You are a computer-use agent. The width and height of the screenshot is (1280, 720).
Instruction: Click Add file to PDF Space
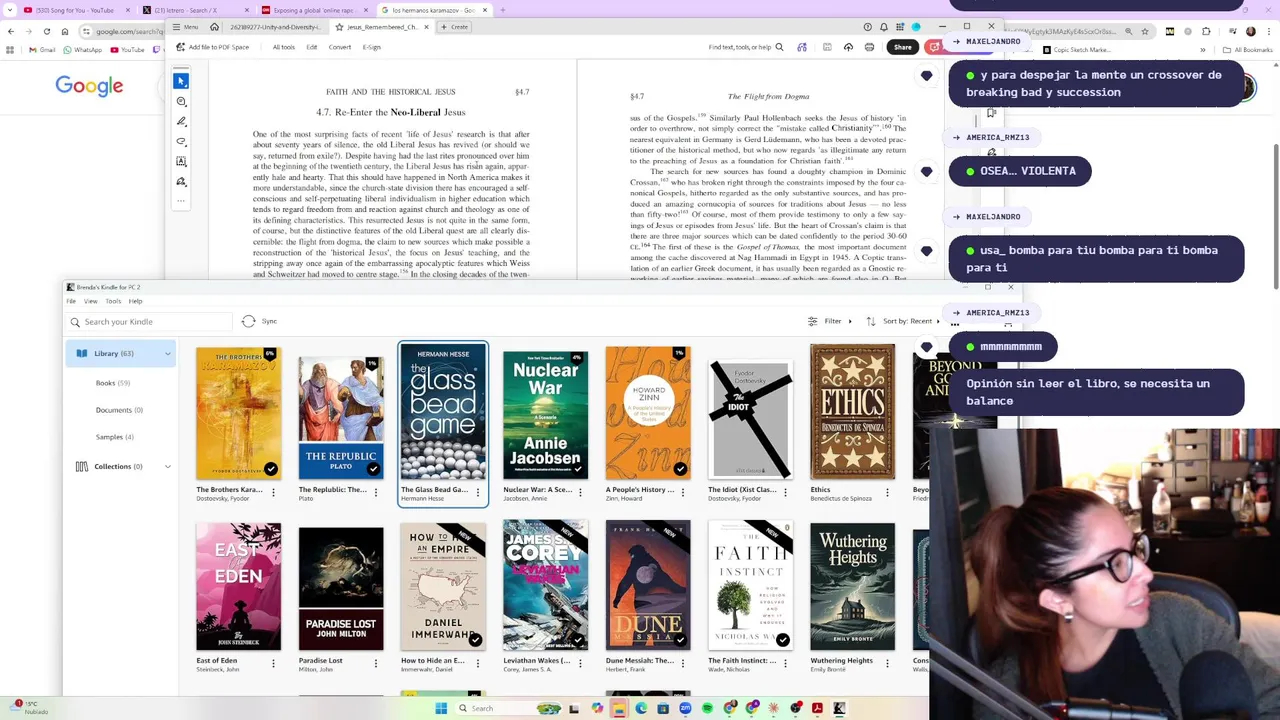[x=213, y=47]
